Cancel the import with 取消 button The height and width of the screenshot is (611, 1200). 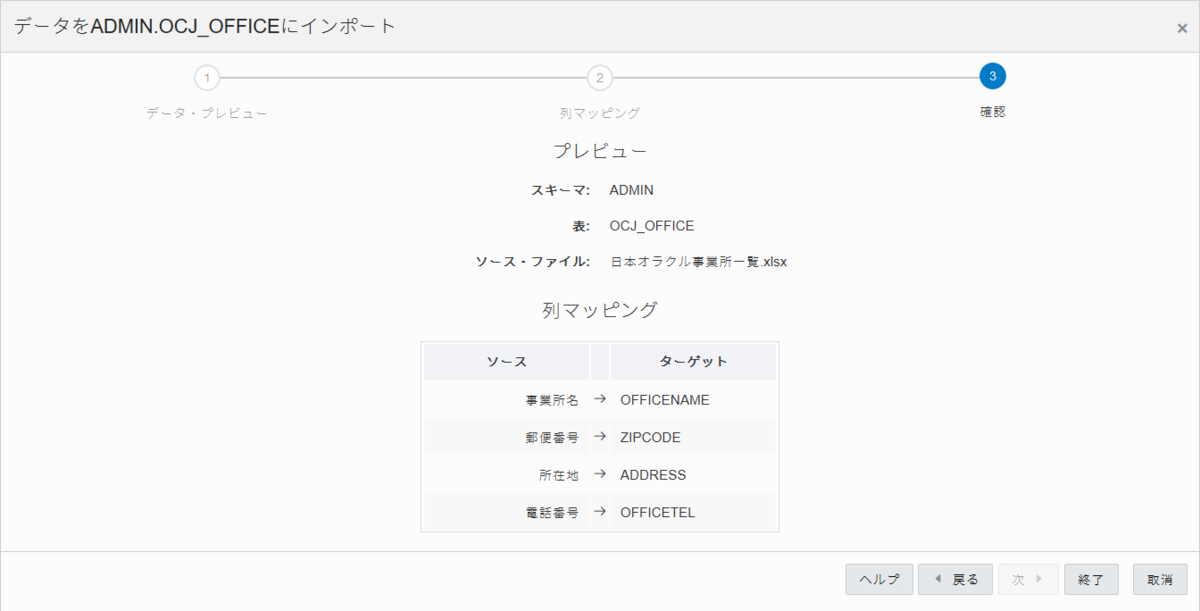(1160, 579)
